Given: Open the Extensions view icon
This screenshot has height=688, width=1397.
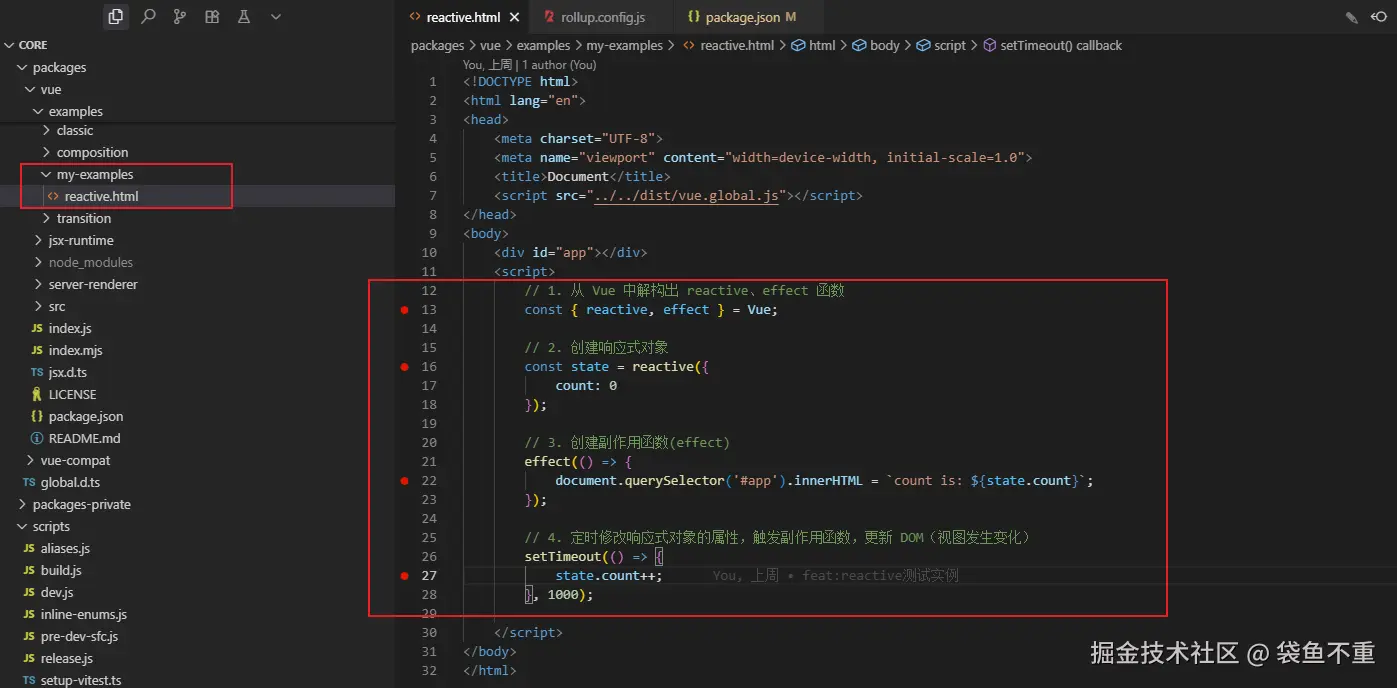Looking at the screenshot, I should pyautogui.click(x=212, y=17).
